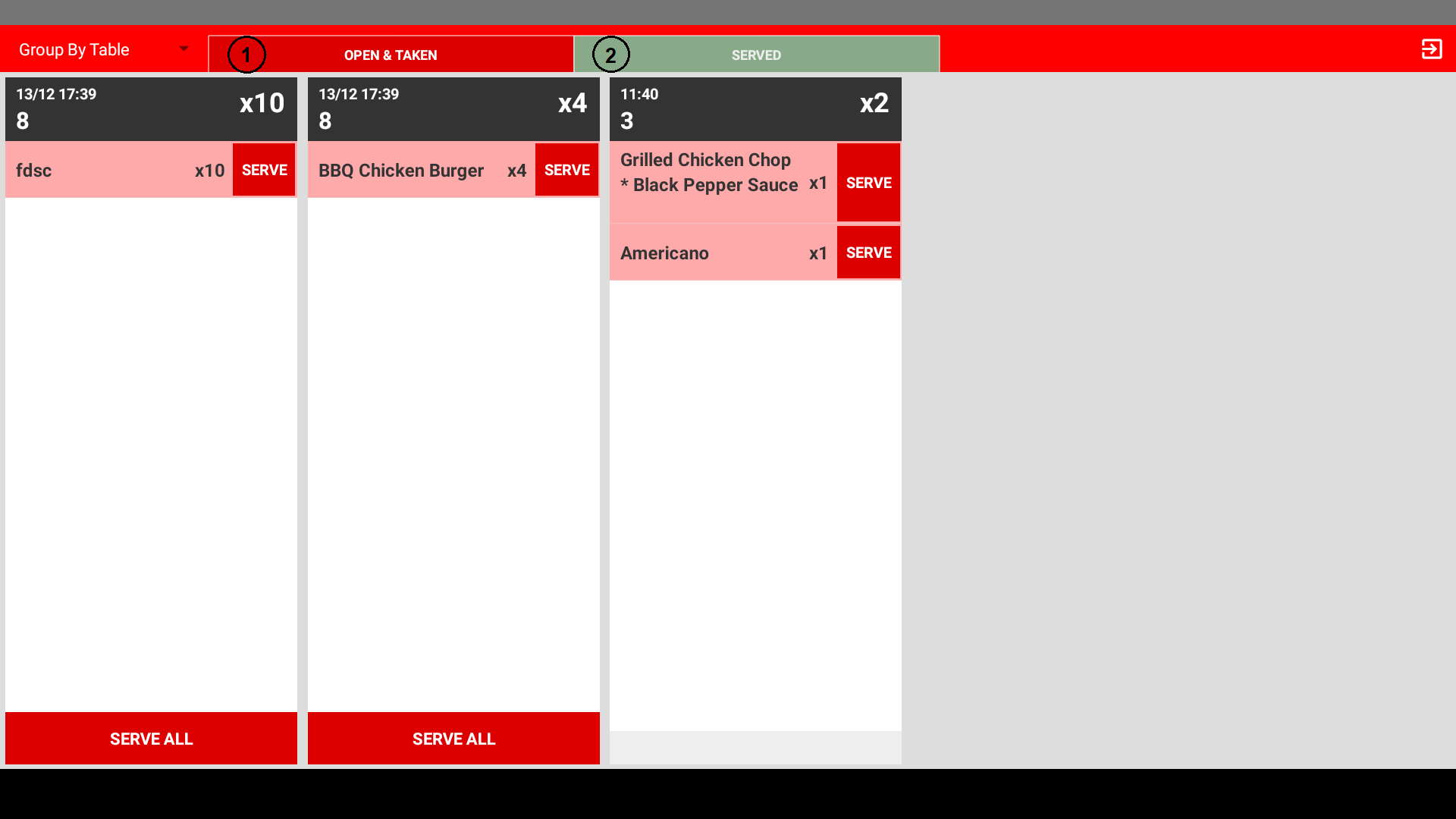Serve the BBQ Chicken Burger item

pyautogui.click(x=566, y=170)
